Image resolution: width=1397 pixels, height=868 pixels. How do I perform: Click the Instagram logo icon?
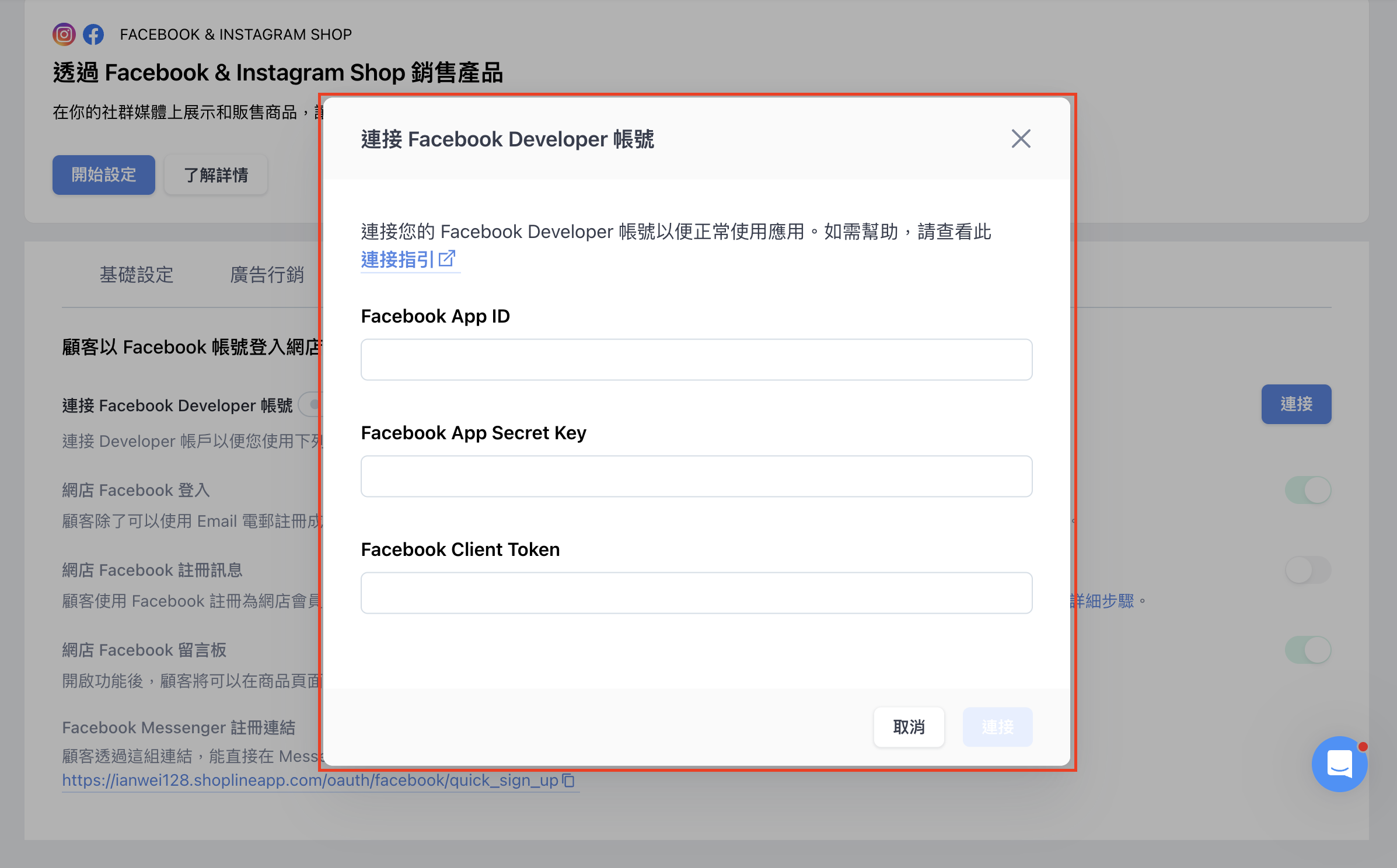click(64, 34)
